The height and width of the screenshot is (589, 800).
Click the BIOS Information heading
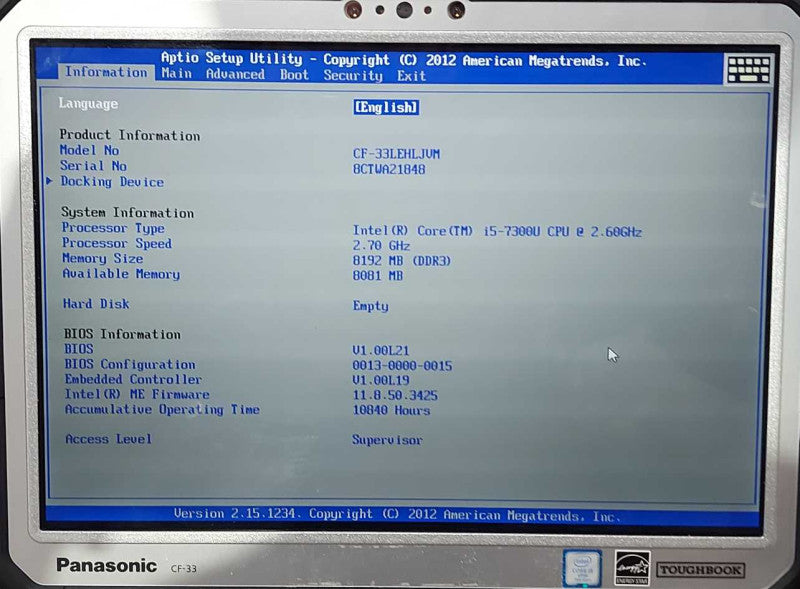click(122, 334)
